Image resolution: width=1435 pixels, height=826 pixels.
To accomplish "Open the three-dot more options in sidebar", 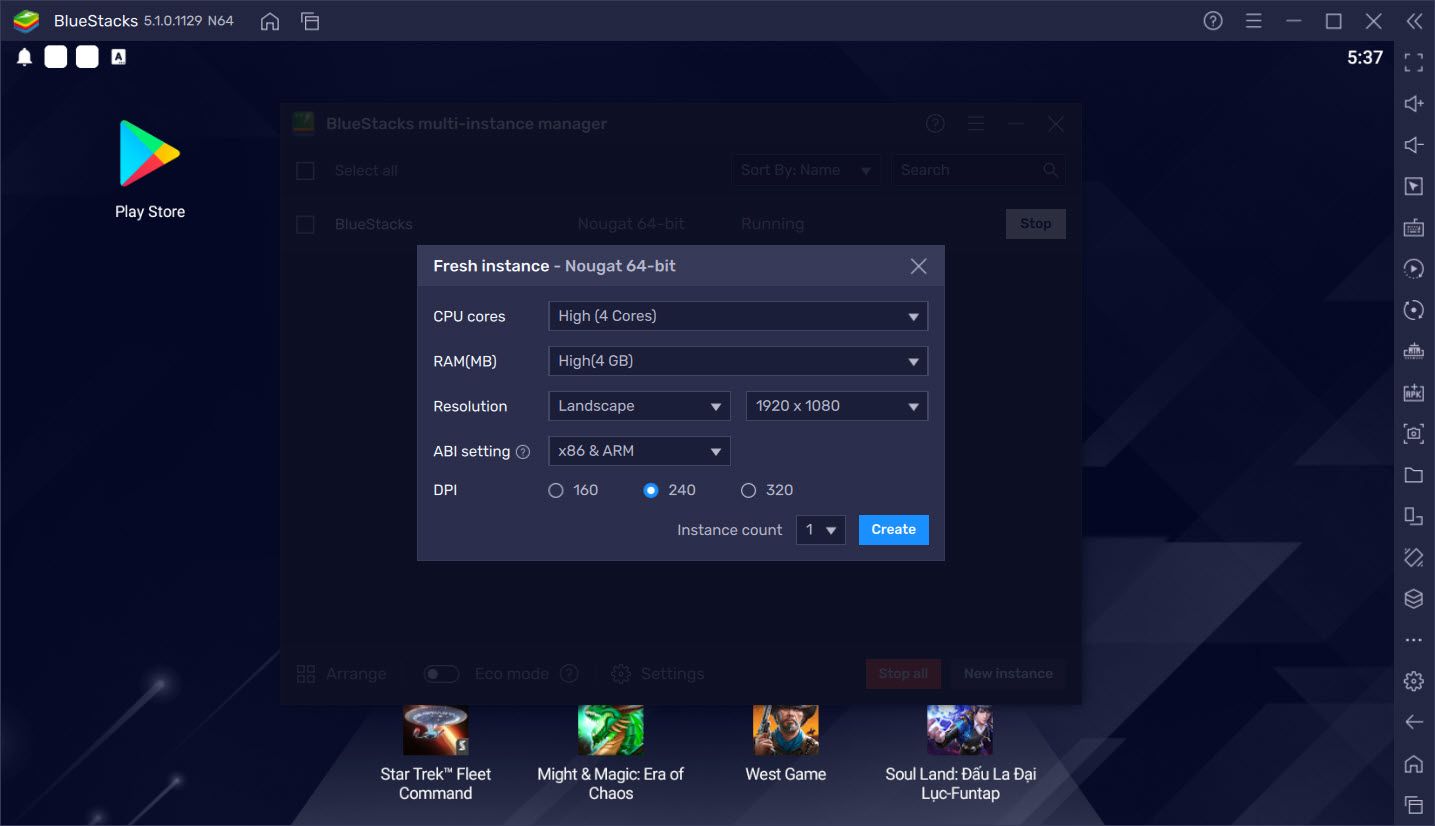I will (1413, 640).
